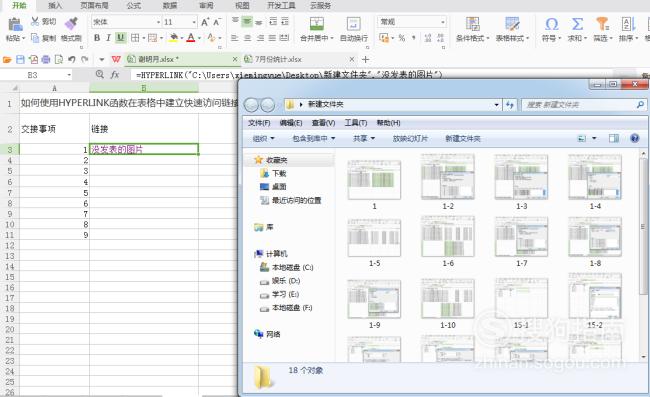Click the 没发表的图片 hyperlink in B3
The image size is (650, 397).
(x=117, y=149)
